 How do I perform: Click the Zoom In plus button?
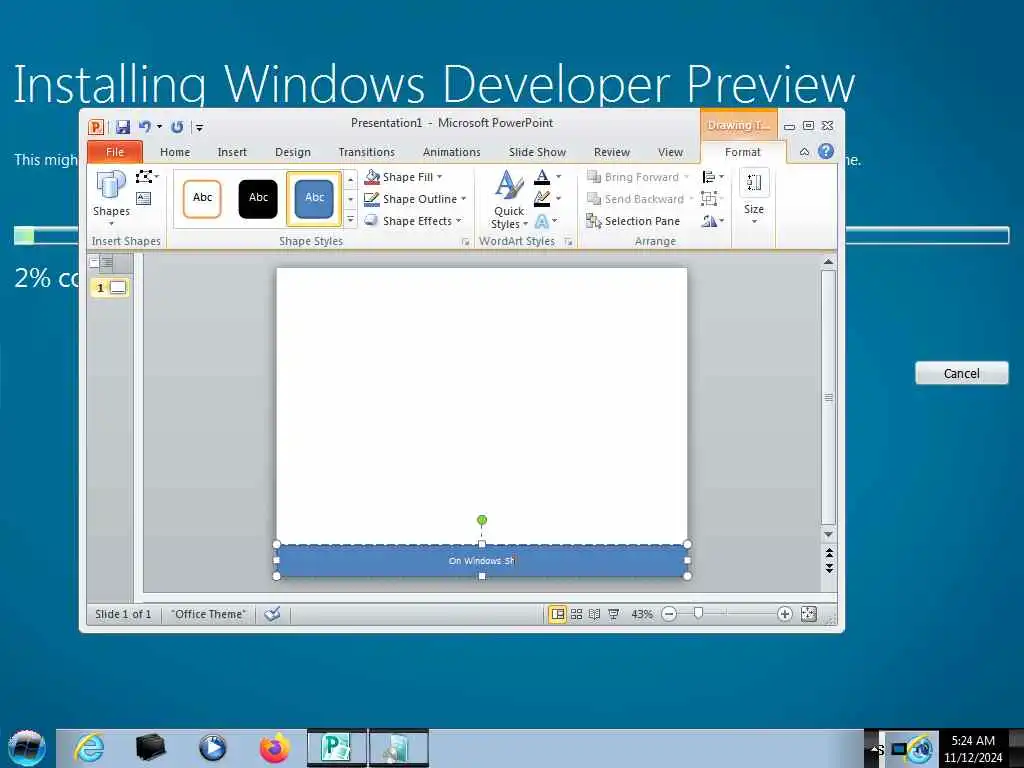[x=784, y=614]
